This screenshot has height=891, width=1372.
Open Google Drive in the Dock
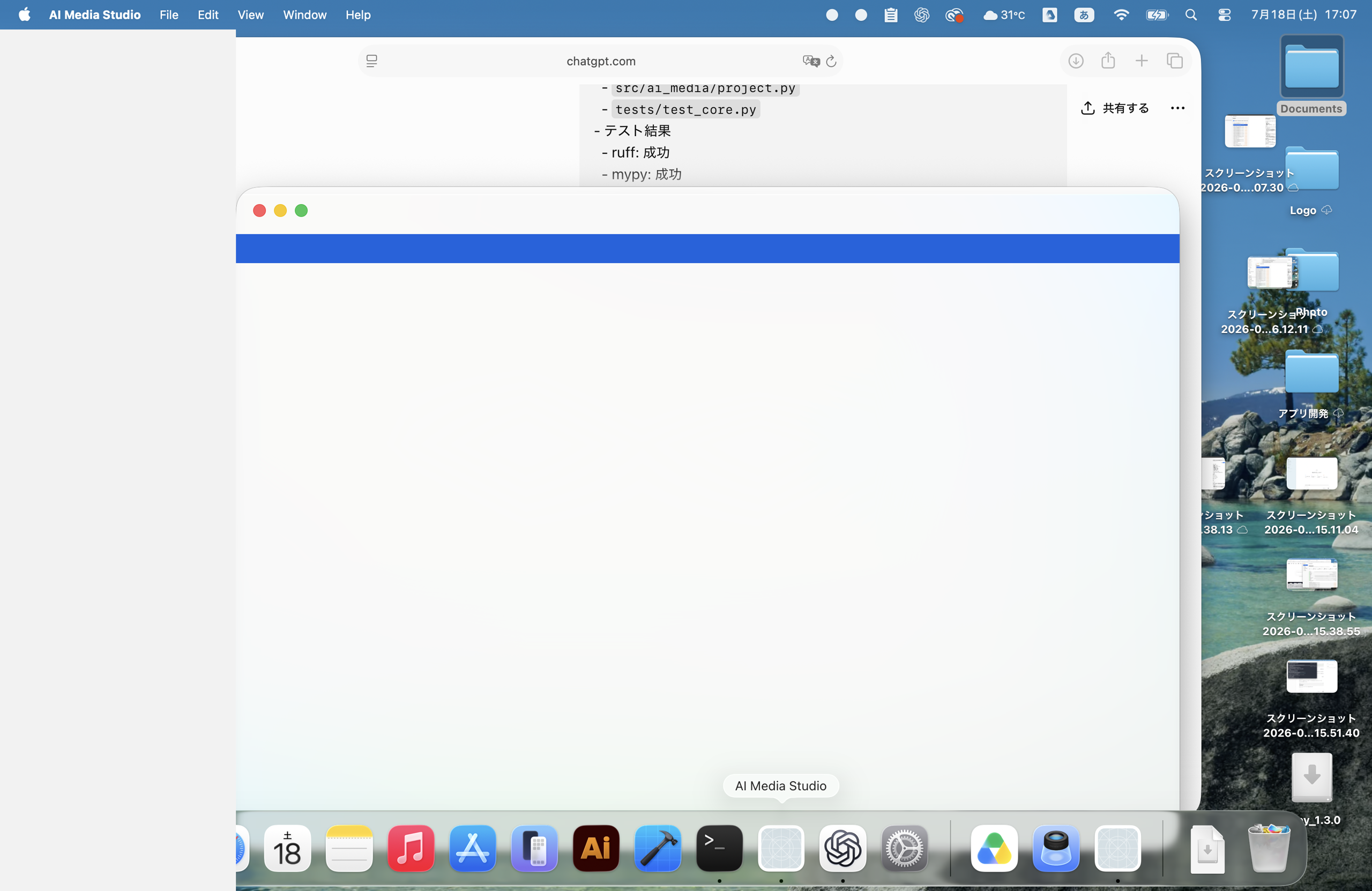tap(994, 848)
